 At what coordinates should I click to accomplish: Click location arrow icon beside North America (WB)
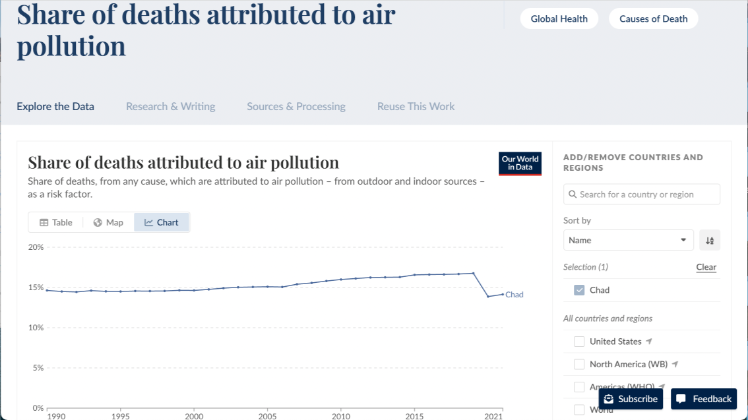(675, 364)
